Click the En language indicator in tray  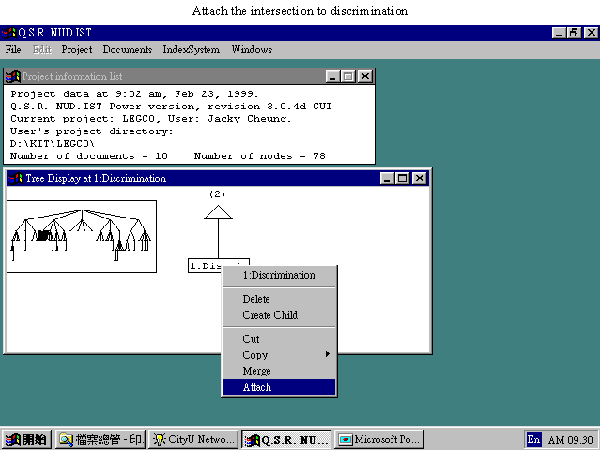pyautogui.click(x=534, y=439)
